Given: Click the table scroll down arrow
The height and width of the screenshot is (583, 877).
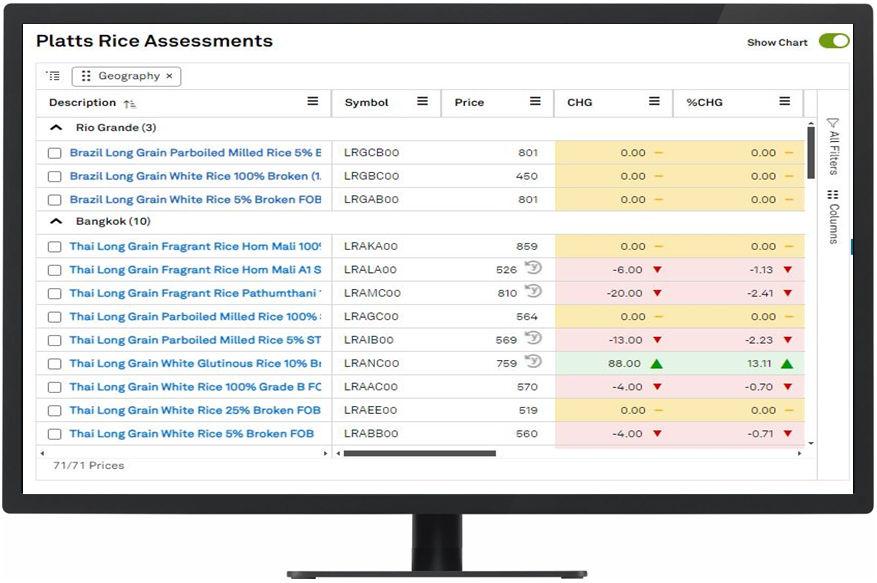Looking at the screenshot, I should click(810, 444).
